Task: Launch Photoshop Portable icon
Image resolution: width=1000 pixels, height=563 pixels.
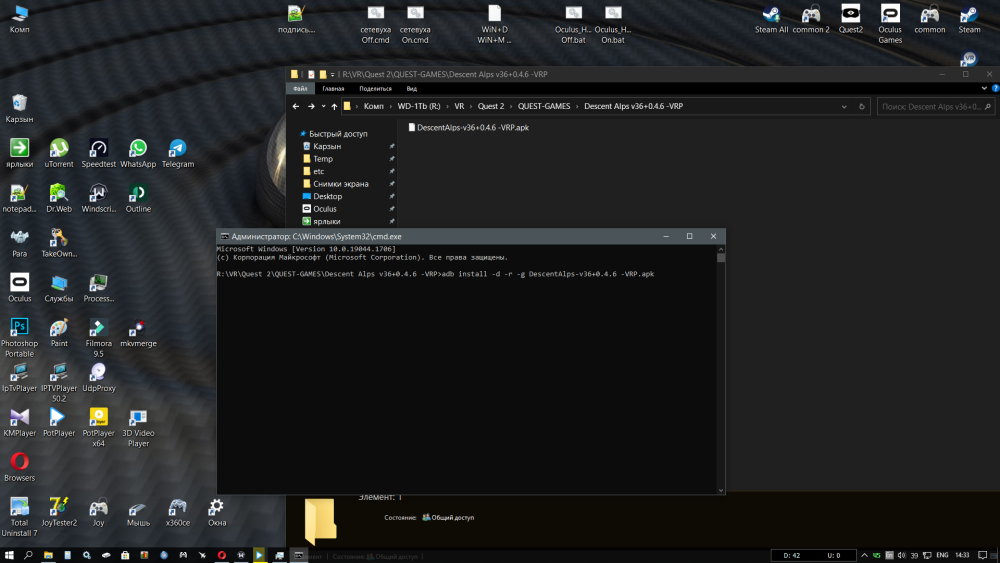Action: click(x=19, y=338)
